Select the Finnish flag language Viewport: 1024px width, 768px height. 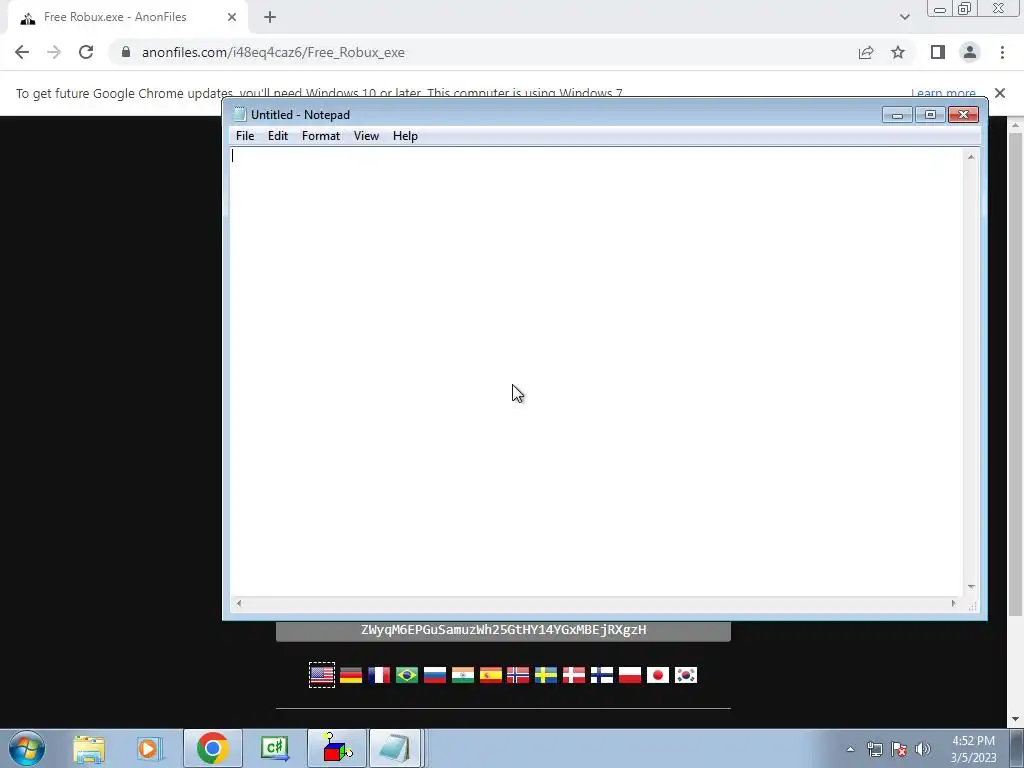pos(602,675)
